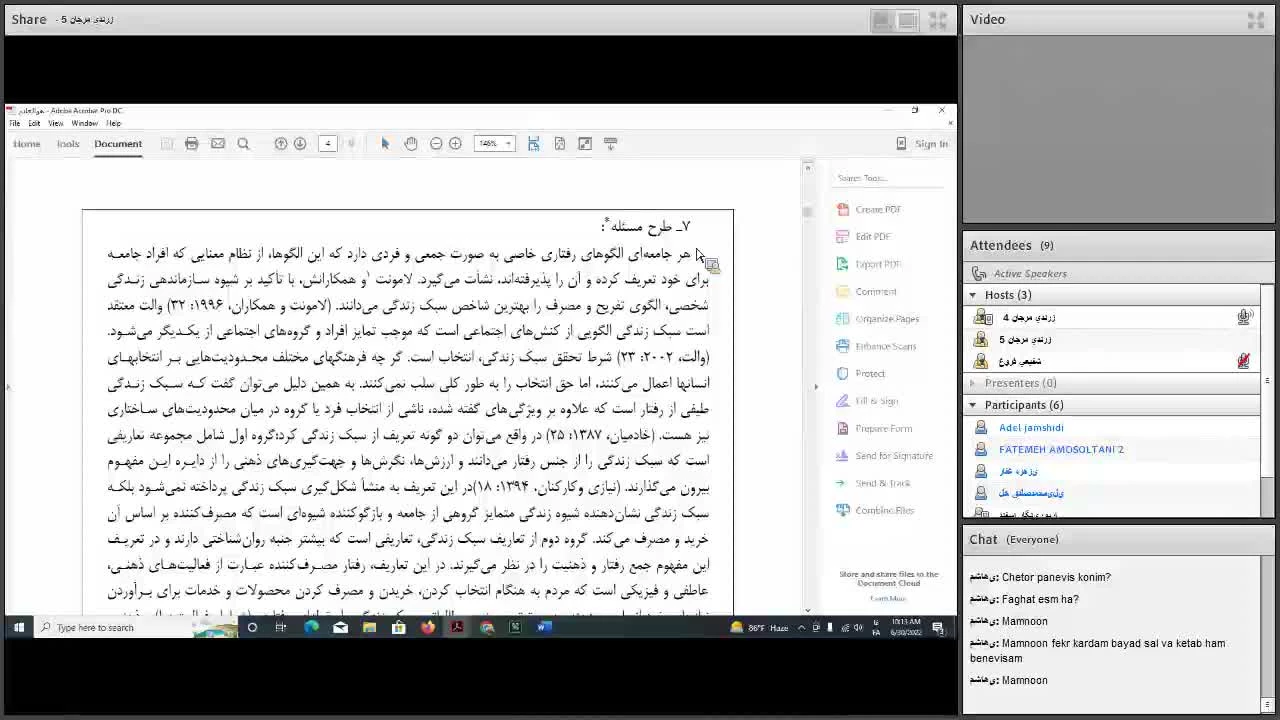Viewport: 1280px width, 720px height.
Task: Choose the arrow selection tool
Action: click(385, 144)
